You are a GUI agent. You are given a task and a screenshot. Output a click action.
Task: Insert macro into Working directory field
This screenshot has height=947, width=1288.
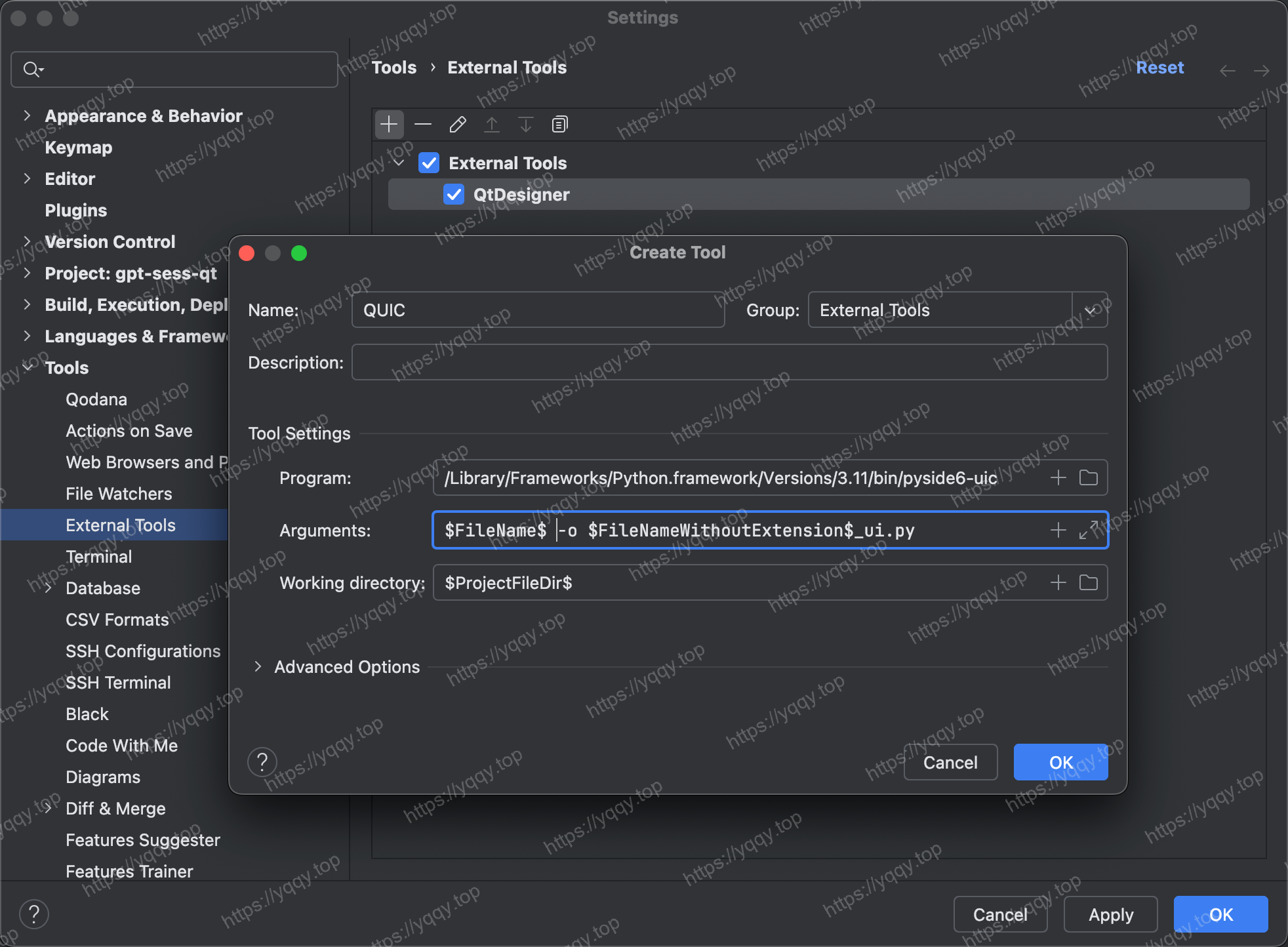pyautogui.click(x=1058, y=582)
